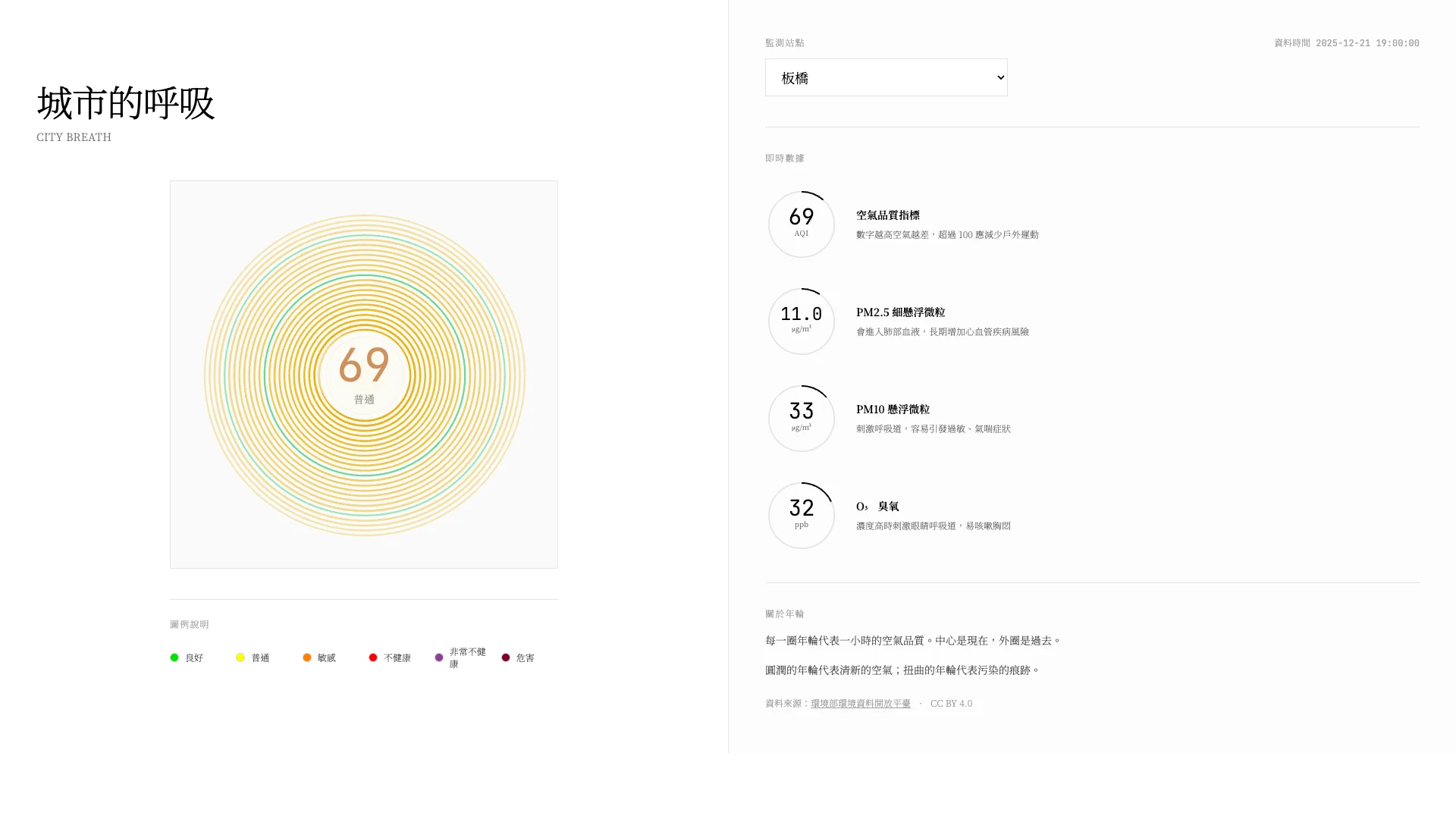Viewport: 1456px width, 819px height.
Task: Click the green 良好 legend dot
Action: 174,657
